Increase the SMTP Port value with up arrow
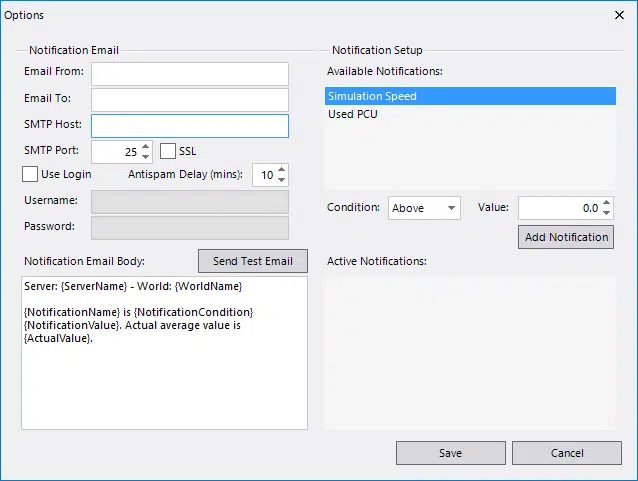Image resolution: width=638 pixels, height=481 pixels. click(145, 147)
